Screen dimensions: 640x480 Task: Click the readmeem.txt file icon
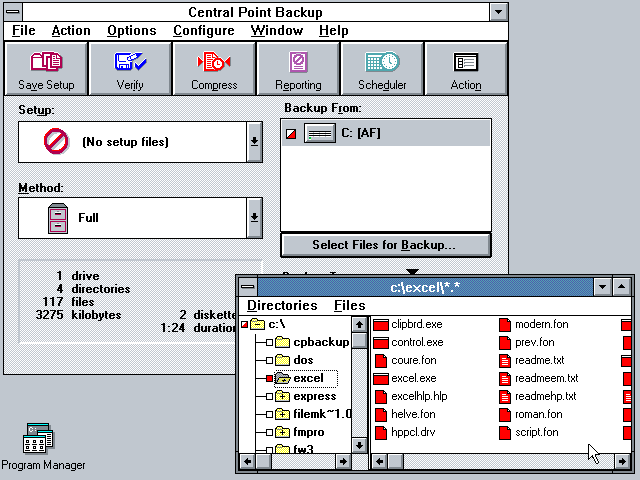tap(505, 378)
